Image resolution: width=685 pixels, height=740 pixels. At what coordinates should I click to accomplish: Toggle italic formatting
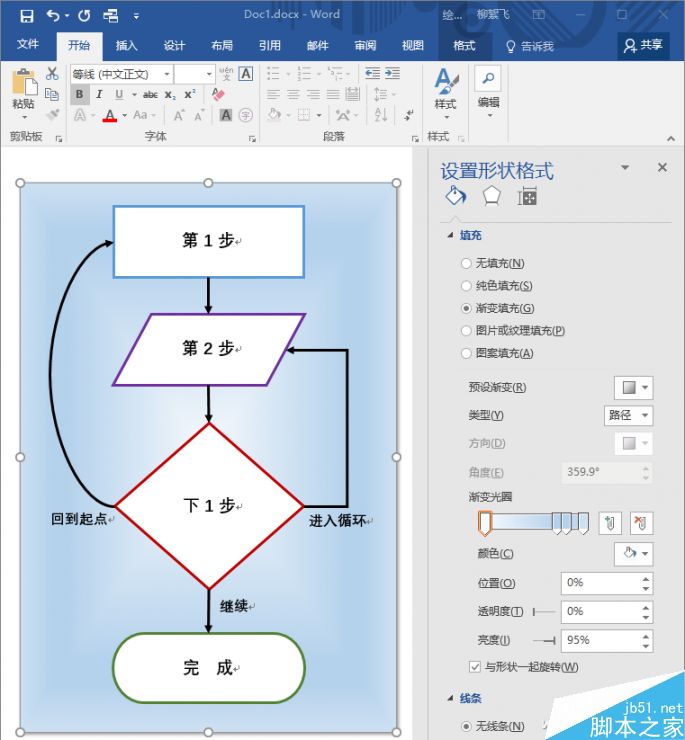(x=99, y=94)
